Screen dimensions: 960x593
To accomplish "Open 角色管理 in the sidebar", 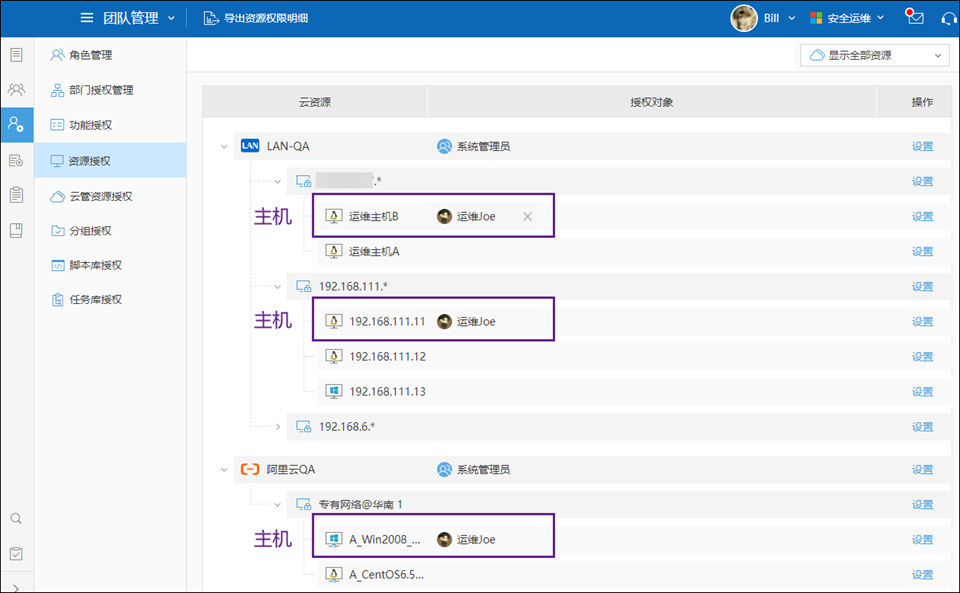I will pyautogui.click(x=90, y=55).
